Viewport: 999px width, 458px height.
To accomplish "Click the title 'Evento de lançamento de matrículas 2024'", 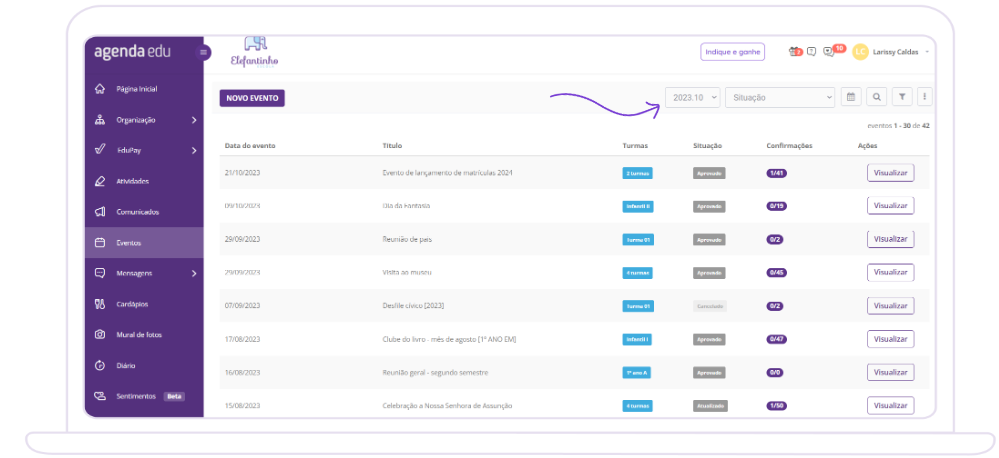I will pos(447,173).
